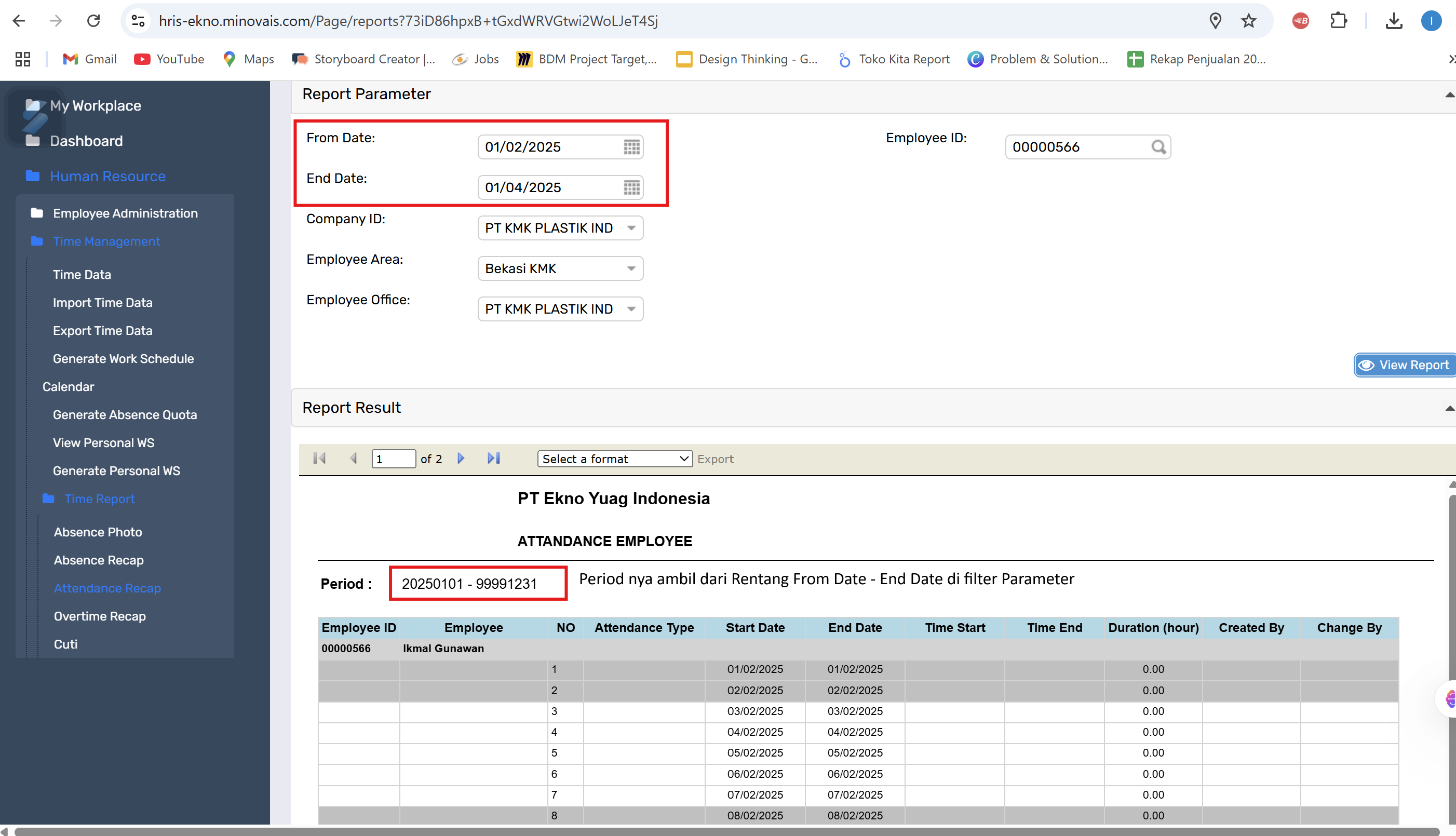Expand Employee Administration folder

tap(114, 213)
